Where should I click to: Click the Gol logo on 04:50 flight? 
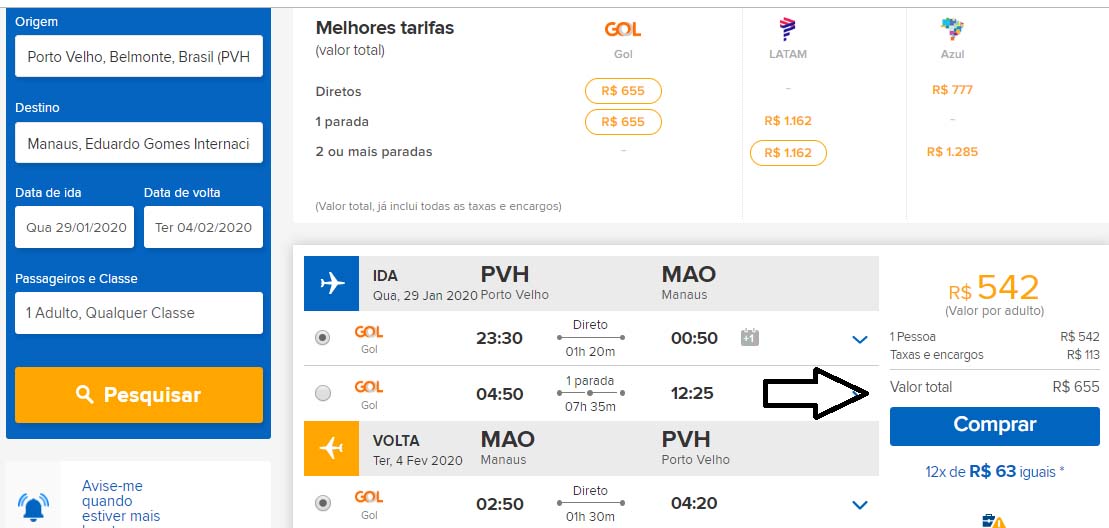pyautogui.click(x=369, y=388)
